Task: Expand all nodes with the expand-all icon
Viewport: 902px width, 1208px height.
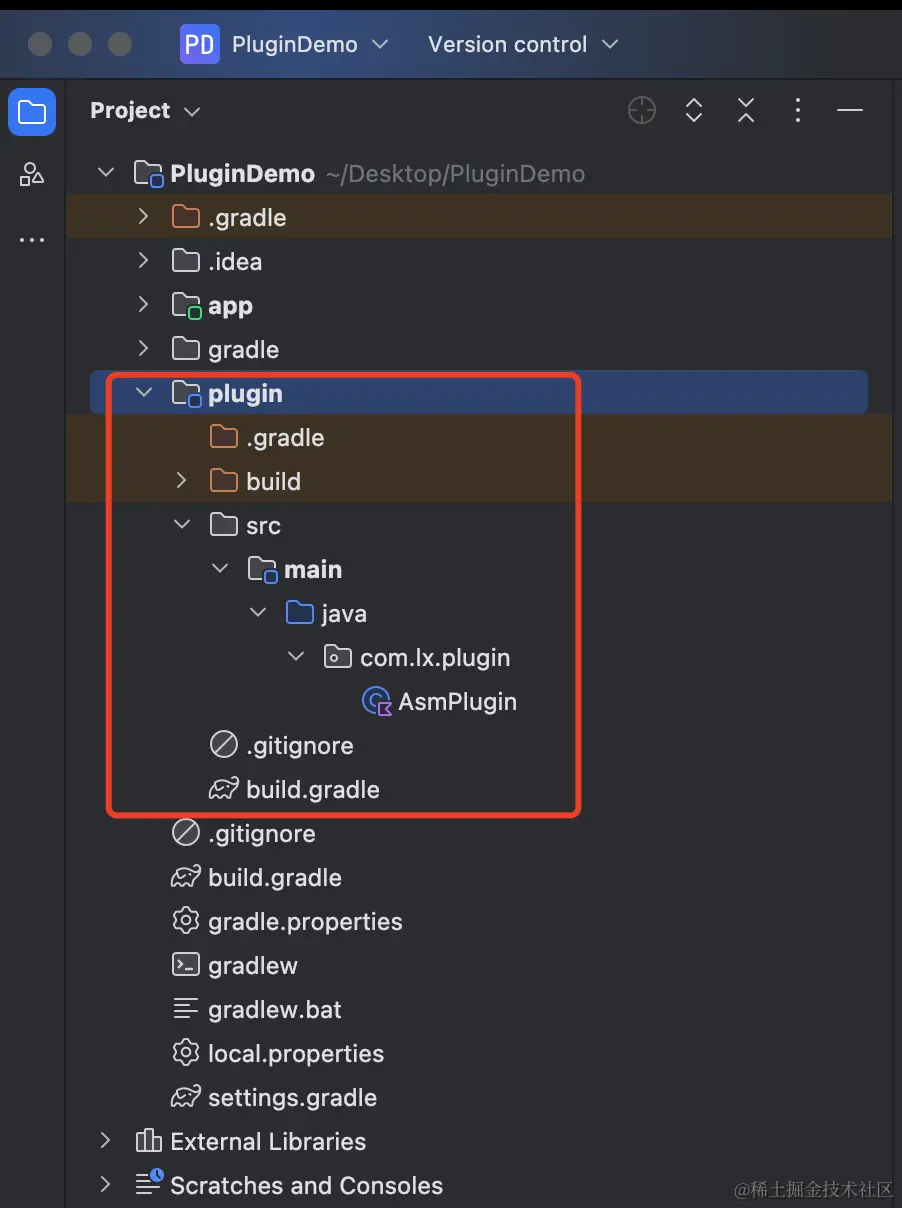Action: click(x=694, y=110)
